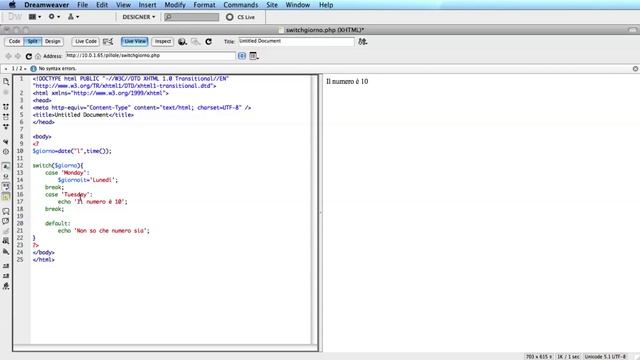The width and height of the screenshot is (640, 360).
Task: Open the Site dropdown in the application bar
Action: tap(73, 17)
